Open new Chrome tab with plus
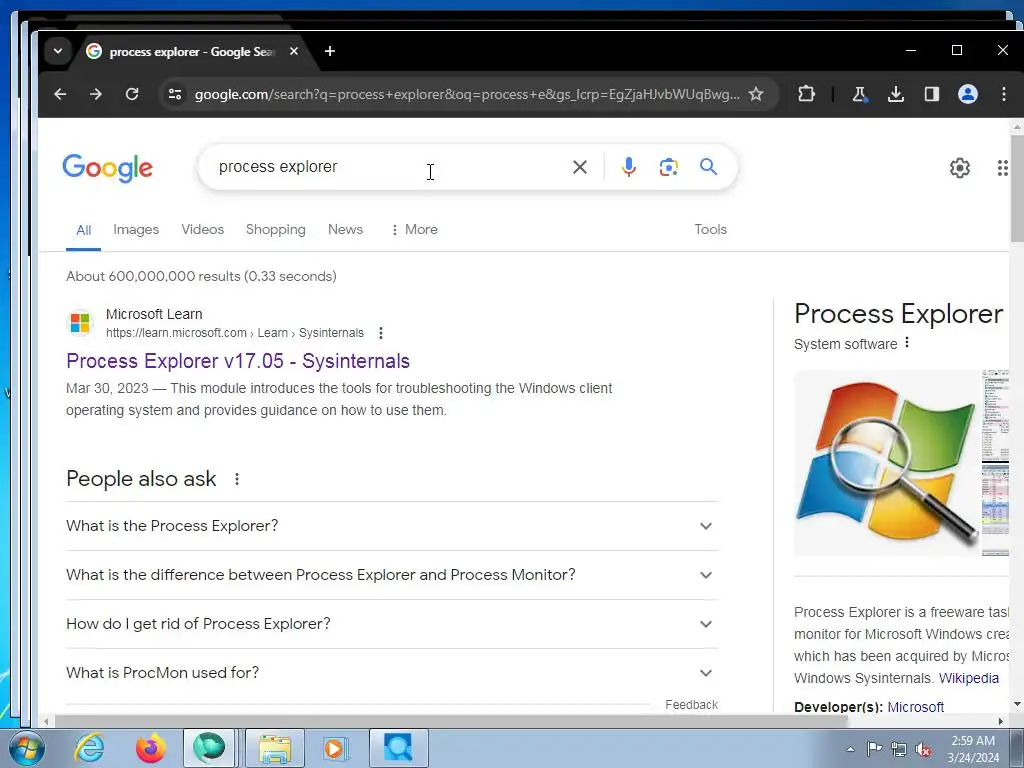The width and height of the screenshot is (1024, 768). 330,51
